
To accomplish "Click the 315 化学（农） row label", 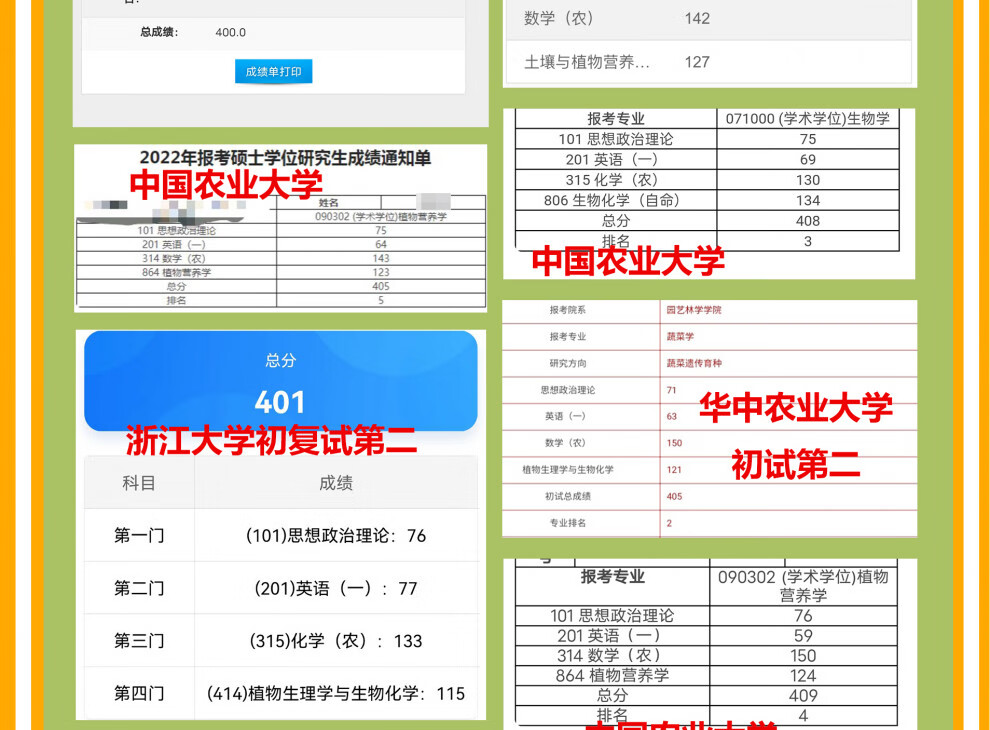I will coord(611,180).
